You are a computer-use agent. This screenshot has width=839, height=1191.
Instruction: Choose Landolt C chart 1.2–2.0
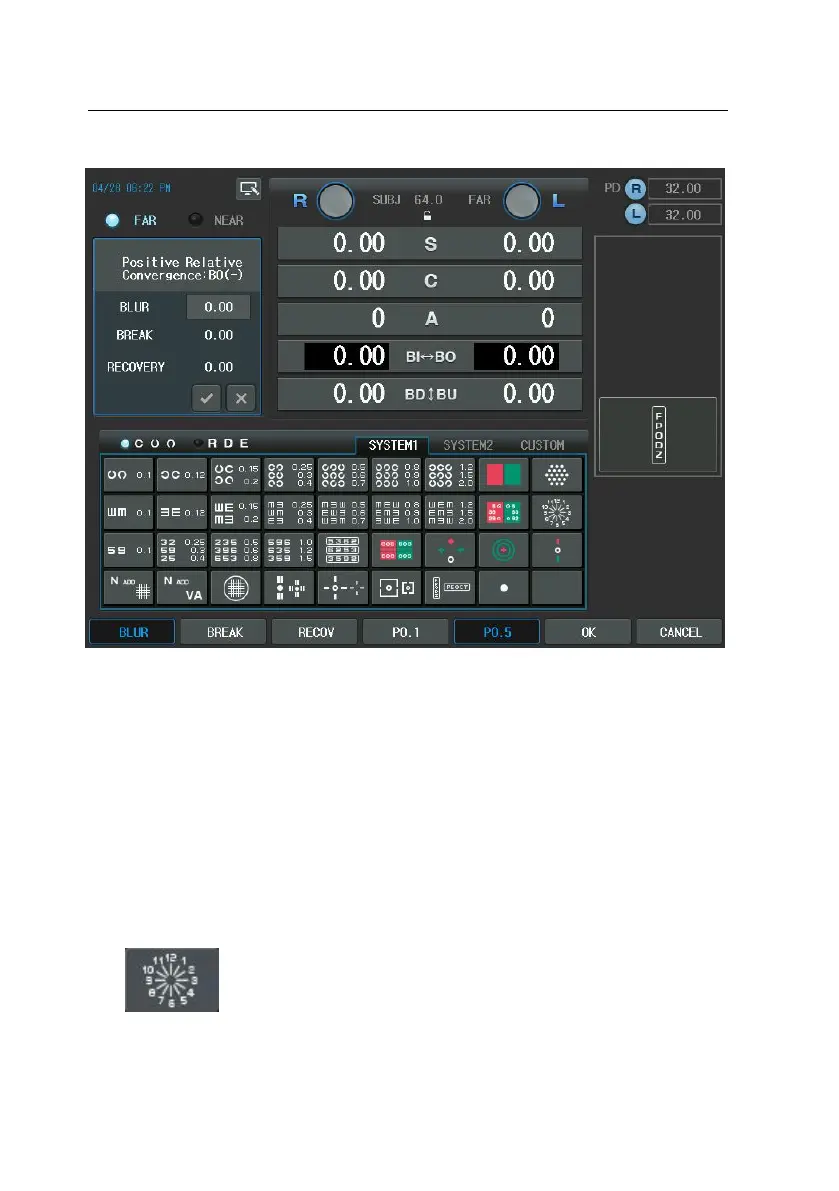(450, 475)
